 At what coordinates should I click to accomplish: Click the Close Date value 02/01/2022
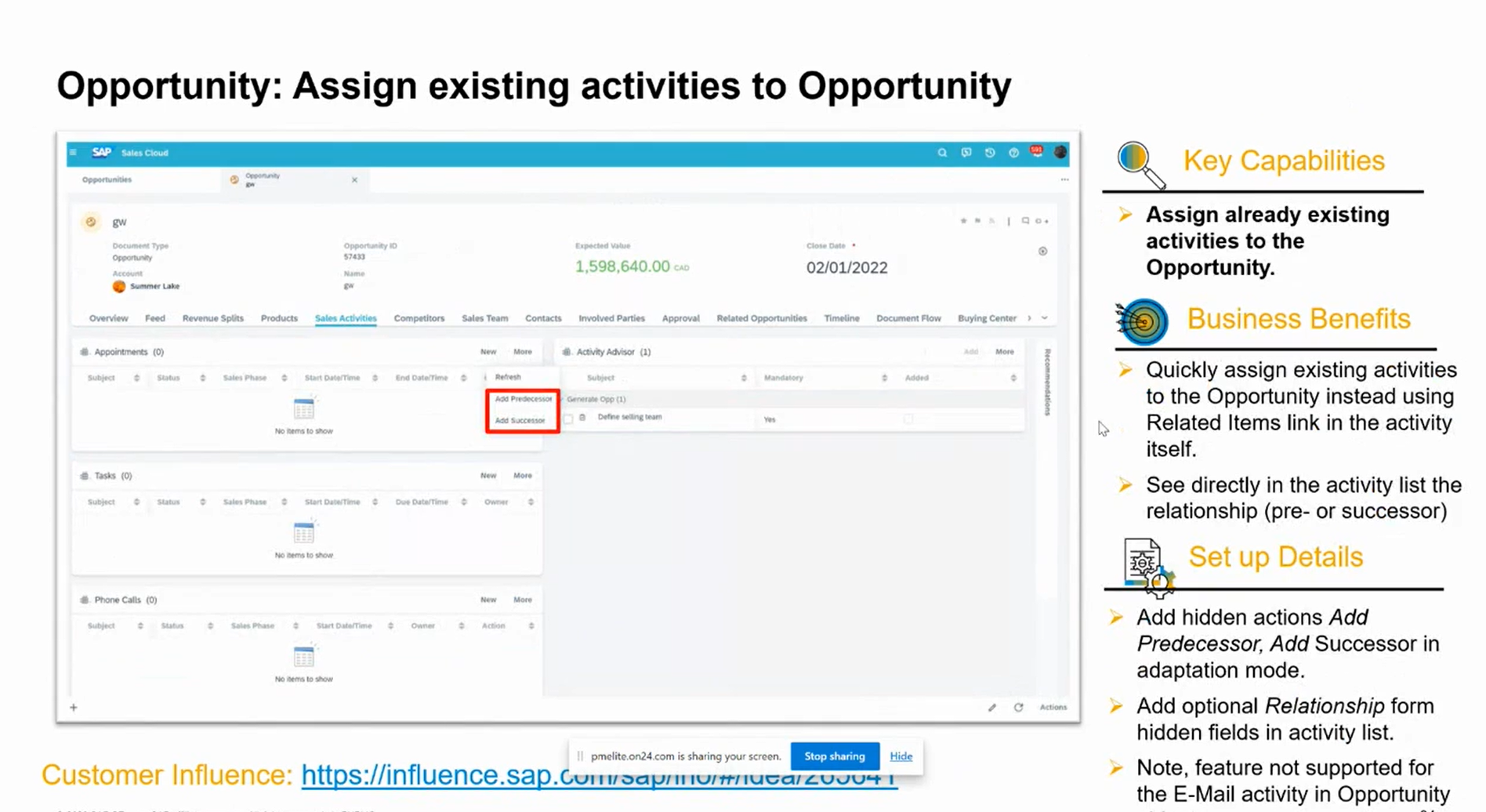(846, 267)
